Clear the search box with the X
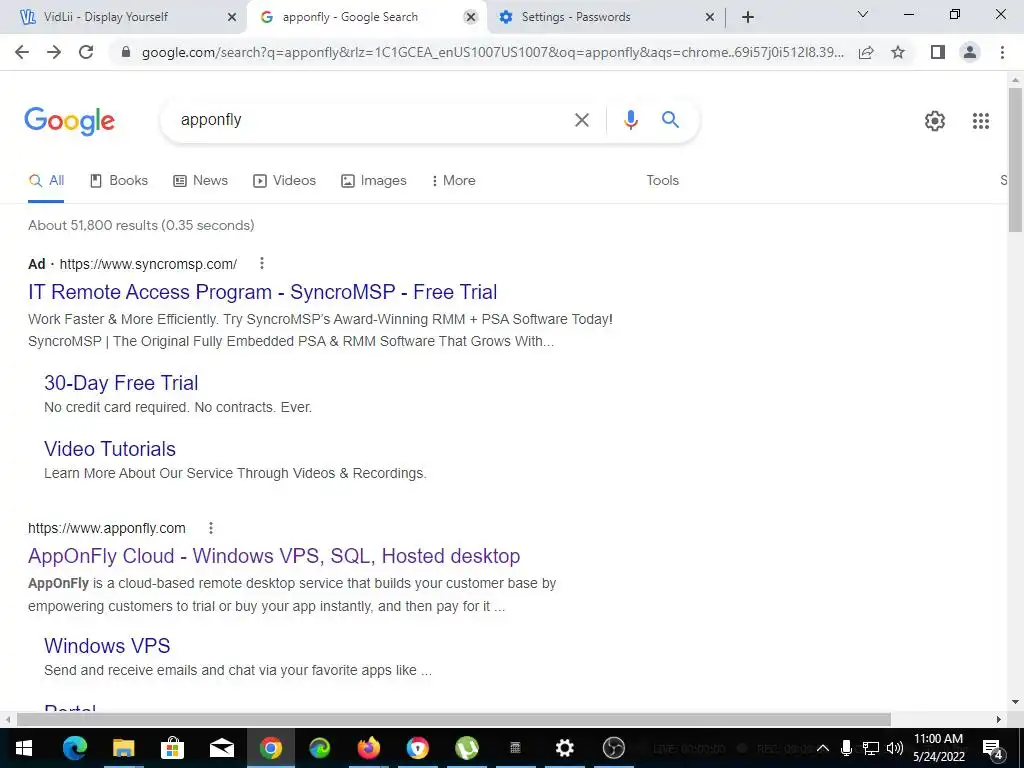The height and width of the screenshot is (768, 1024). pyautogui.click(x=581, y=120)
